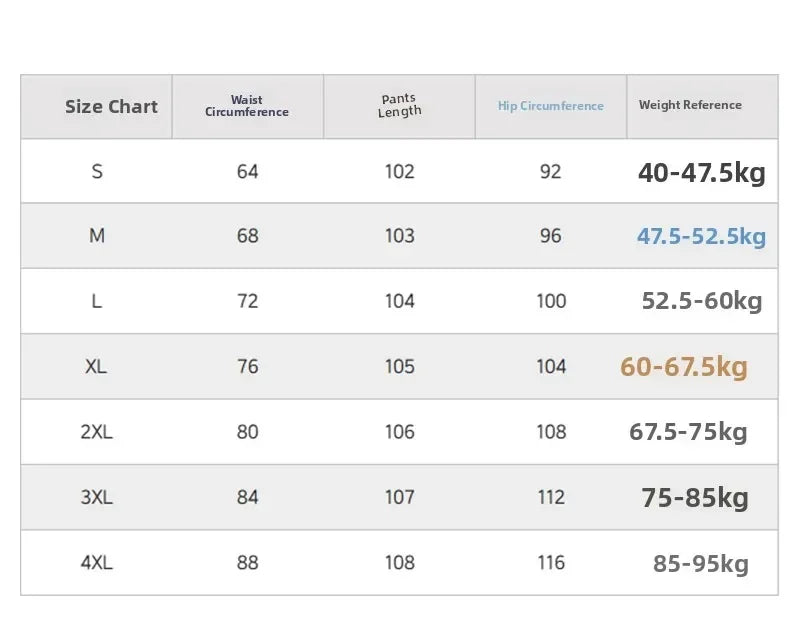Pick the 4XL size label
Screen dimensions: 800x636
pos(96,563)
